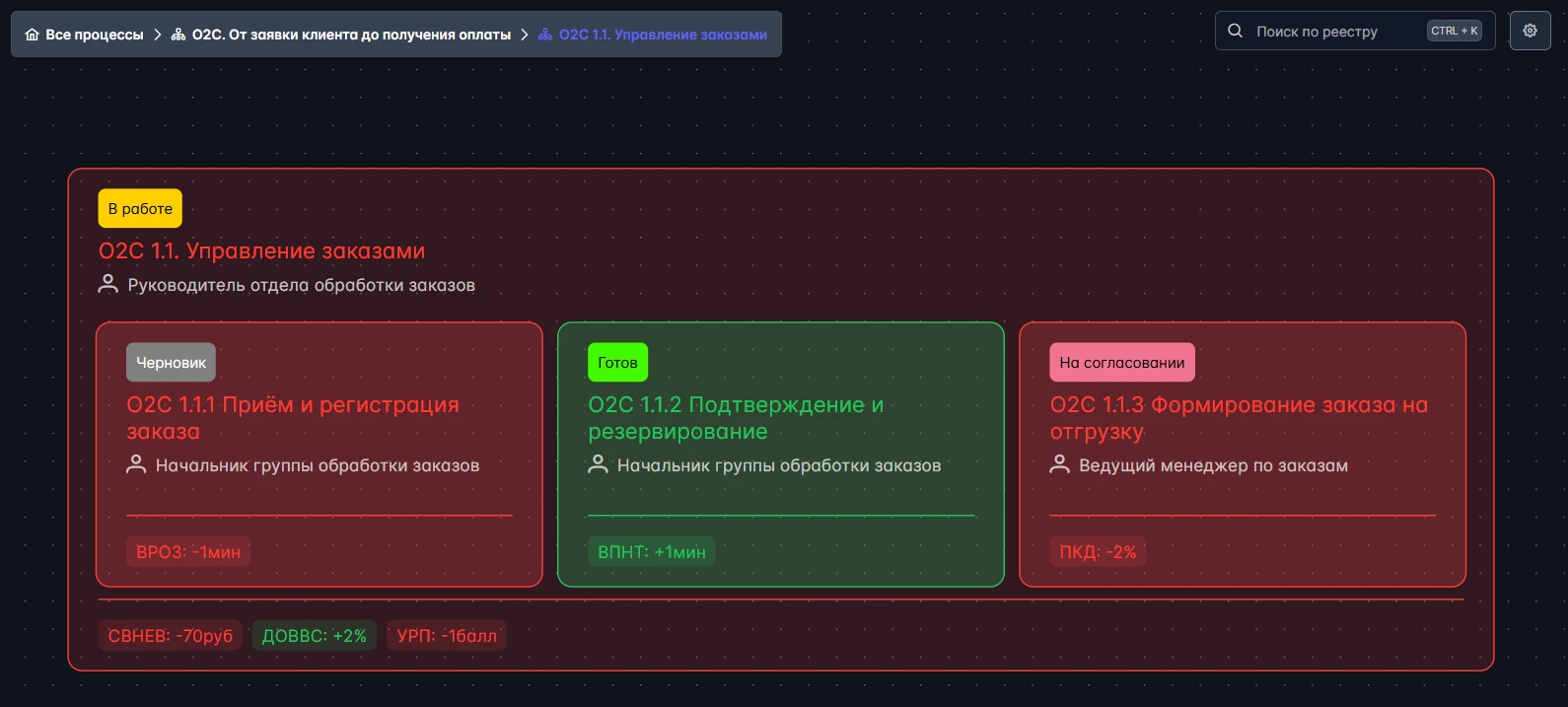The image size is (1568, 707).
Task: Click person icon beside Руководитель отдела обработки заказов
Action: tap(108, 284)
